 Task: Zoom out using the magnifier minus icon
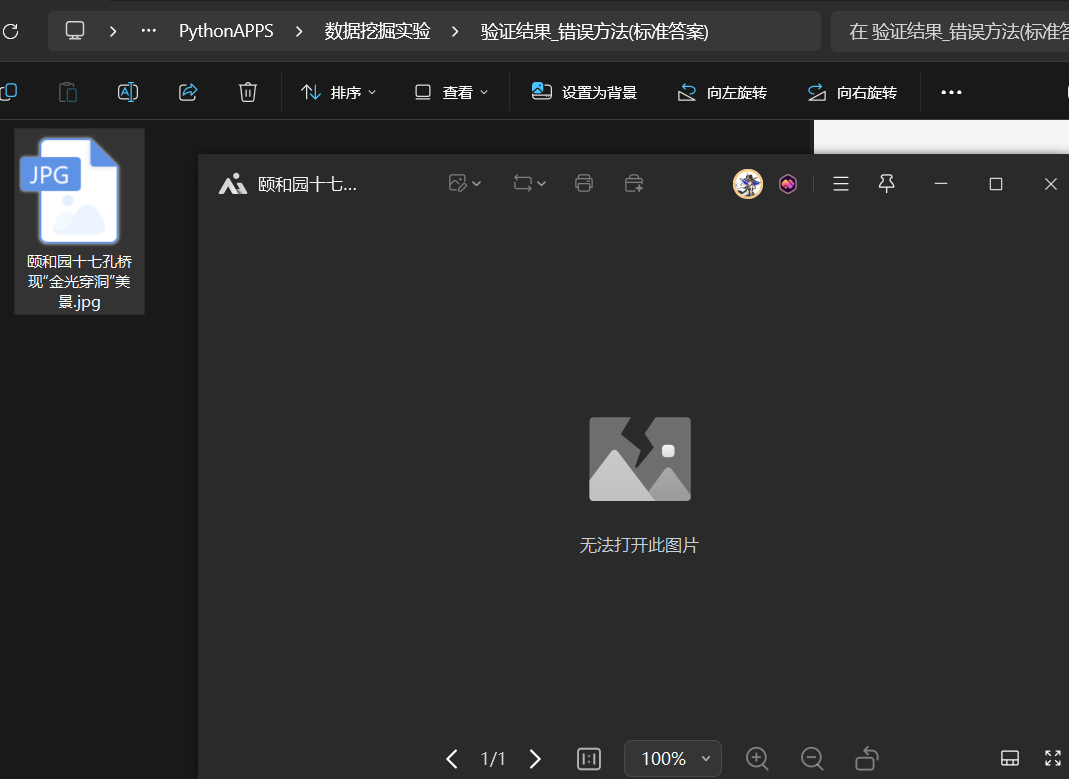coord(812,759)
